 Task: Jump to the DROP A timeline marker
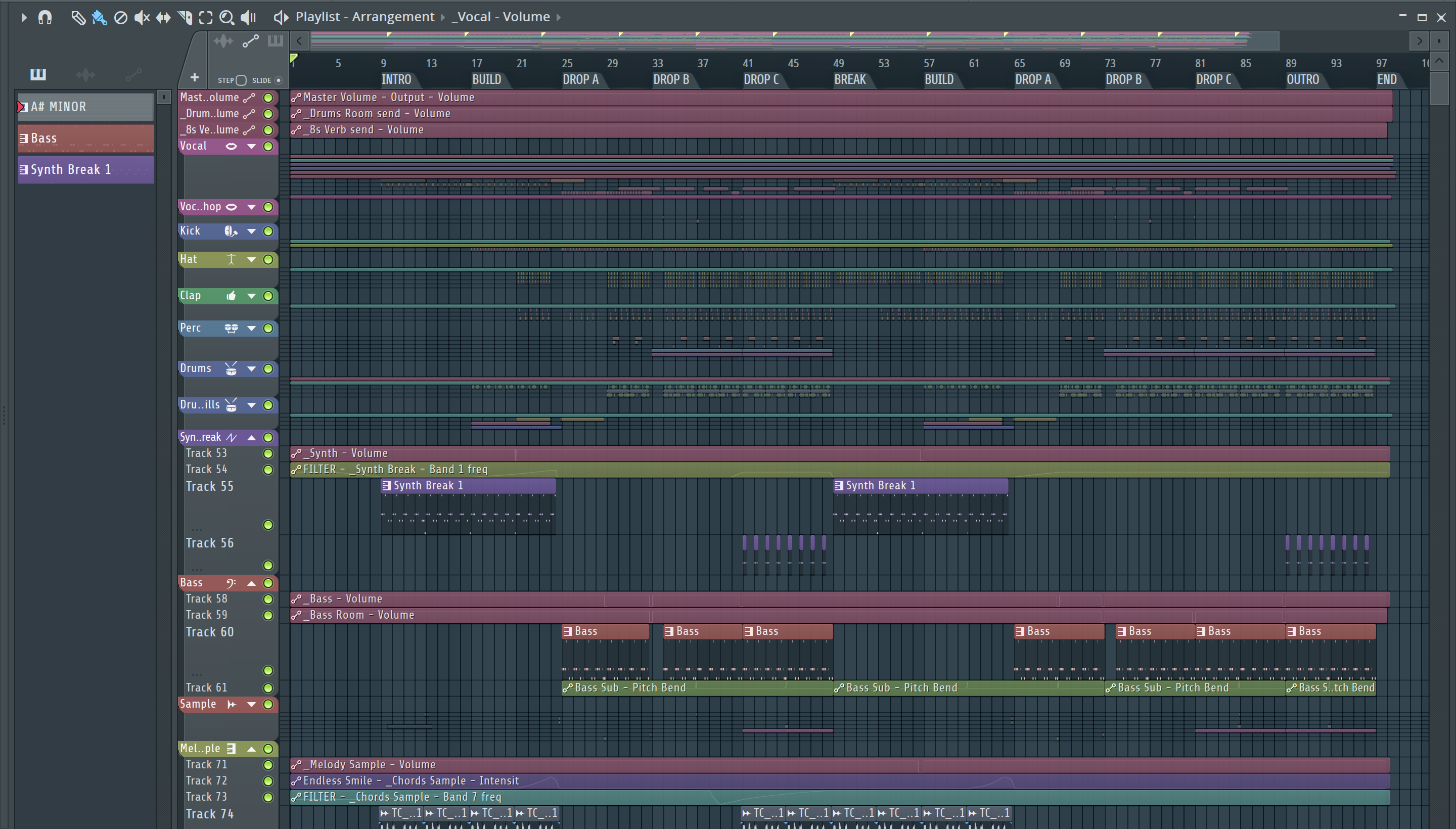[581, 80]
